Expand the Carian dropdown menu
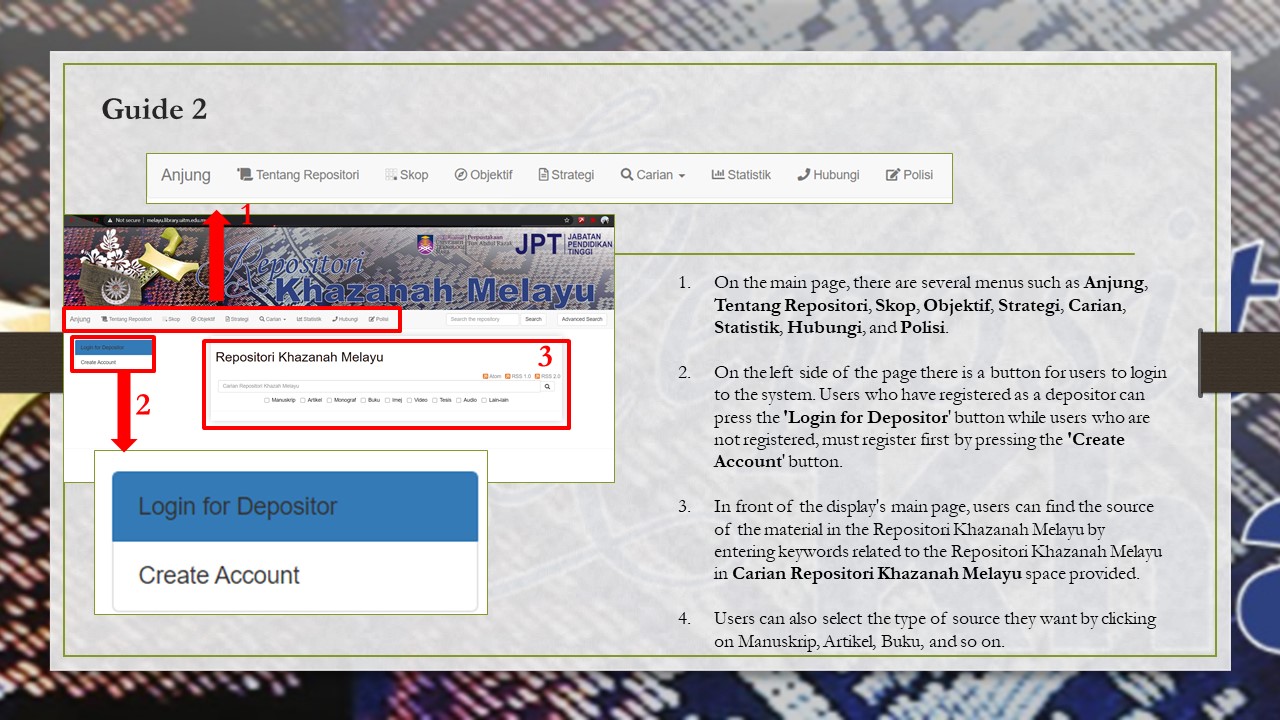Image resolution: width=1280 pixels, height=720 pixels. [x=653, y=175]
